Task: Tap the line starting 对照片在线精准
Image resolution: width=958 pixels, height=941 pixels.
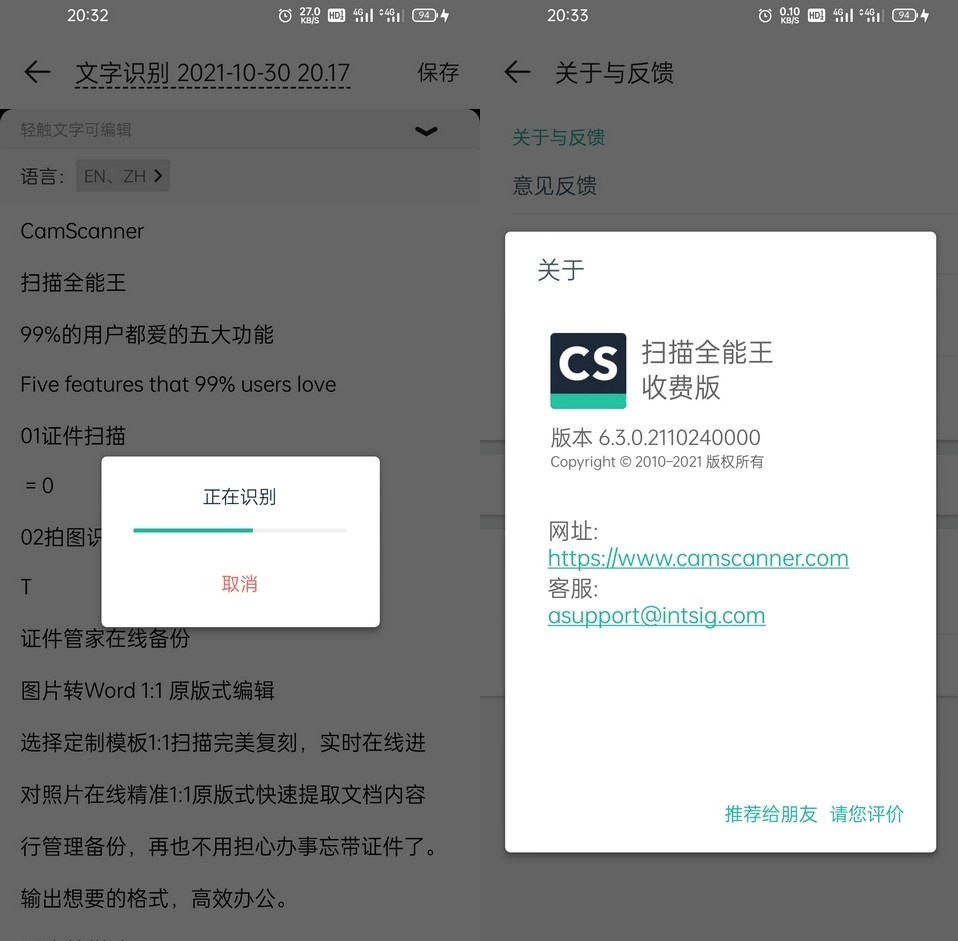Action: [223, 794]
